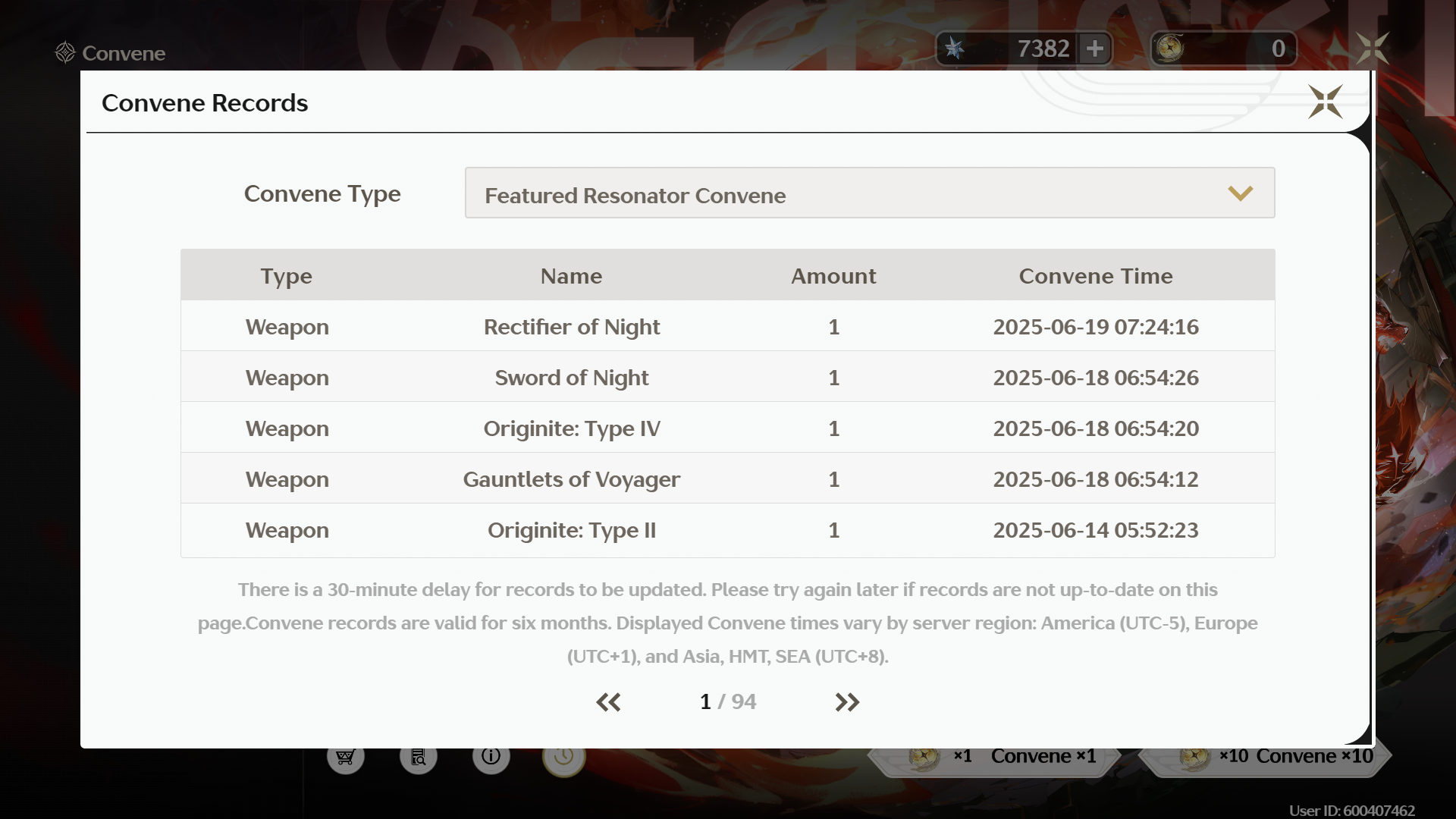Click the Convene logo icon top left
Image resolution: width=1456 pixels, height=819 pixels.
(65, 52)
